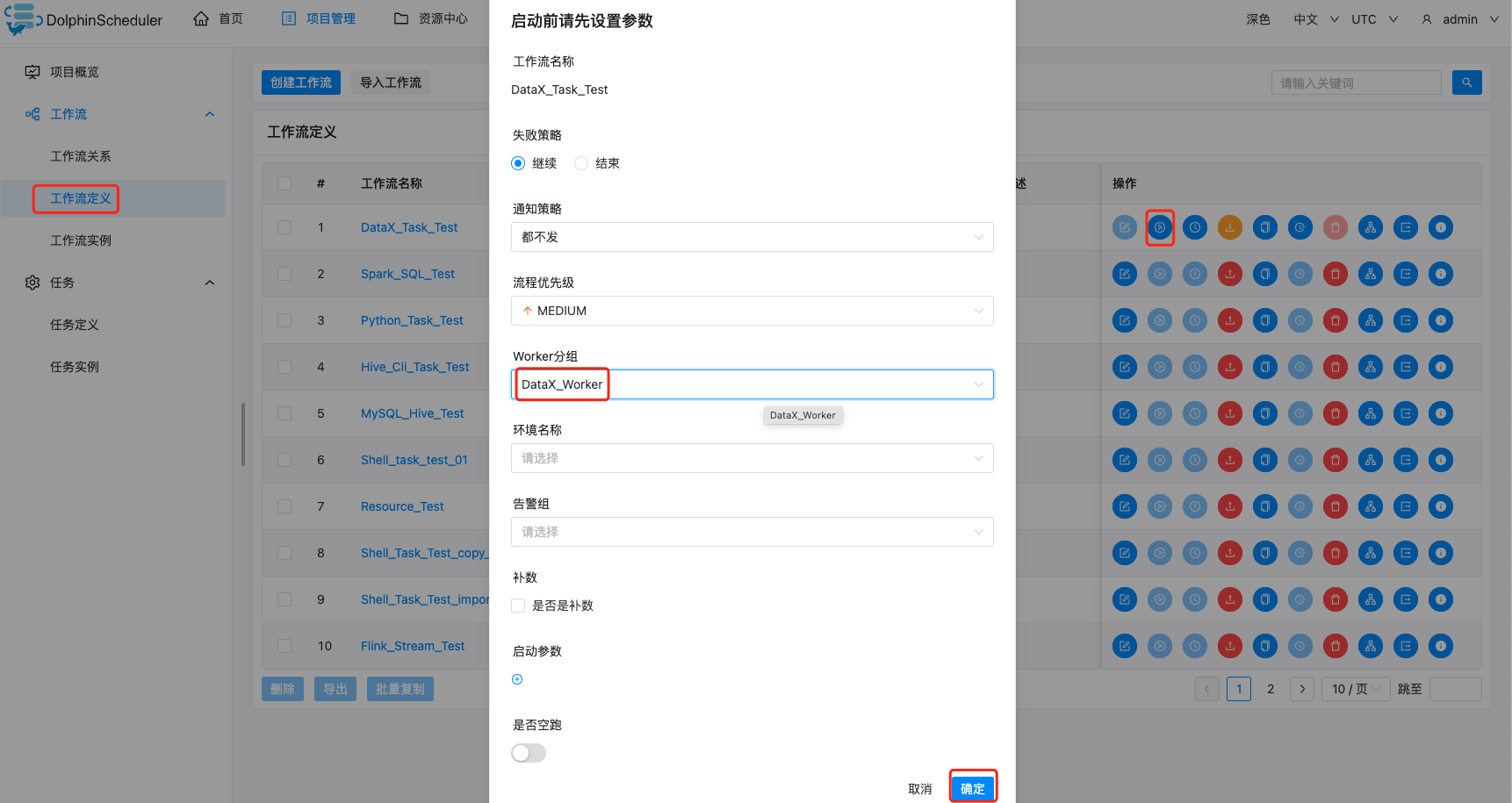This screenshot has width=1512, height=803.
Task: Click copy icon for Python_Task_Test row
Action: pos(1265,320)
